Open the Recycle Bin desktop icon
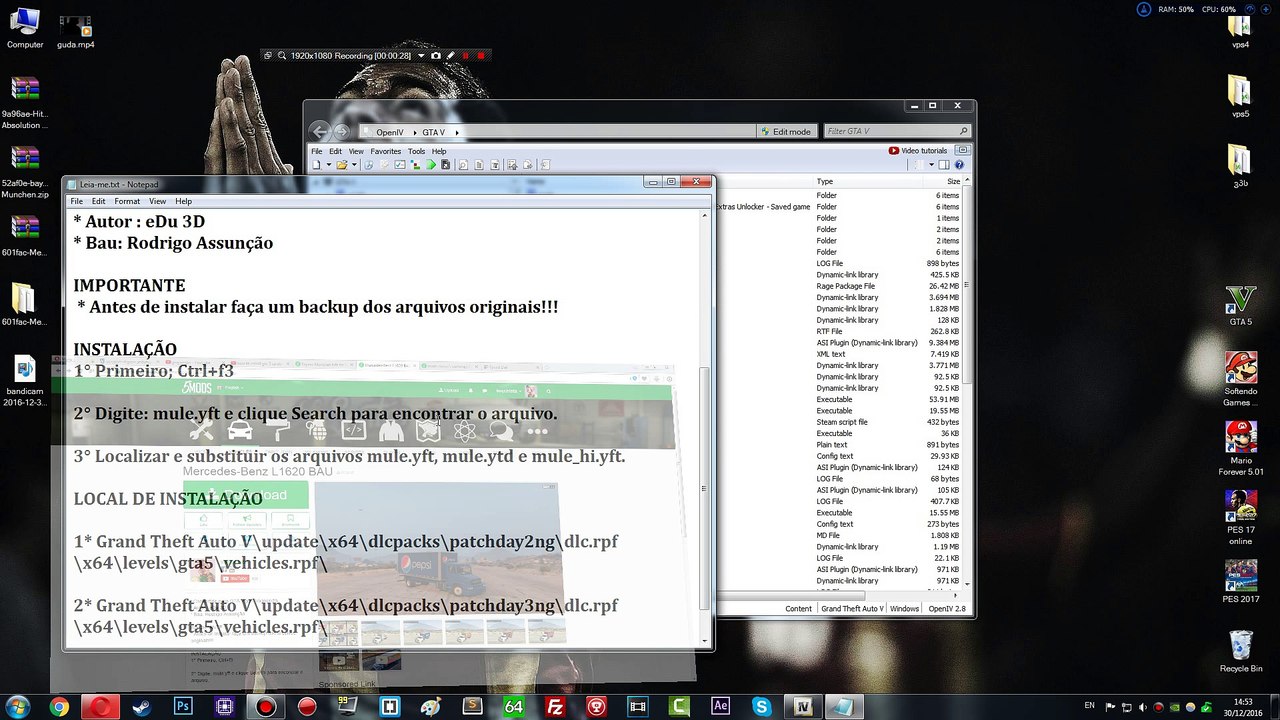Image resolution: width=1280 pixels, height=720 pixels. (1240, 650)
